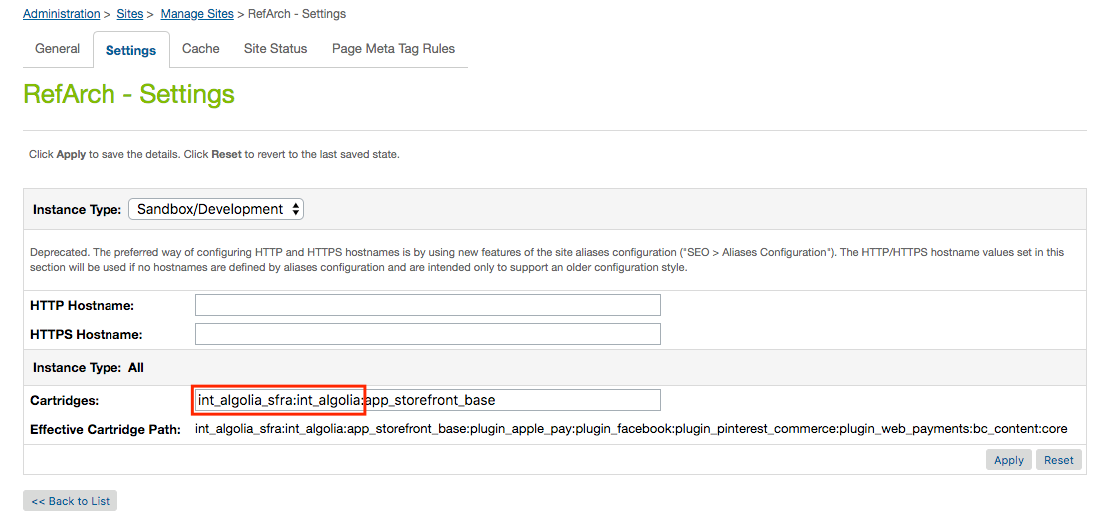This screenshot has width=1112, height=530.
Task: Go to the Sites breadcrumb link
Action: pos(130,13)
